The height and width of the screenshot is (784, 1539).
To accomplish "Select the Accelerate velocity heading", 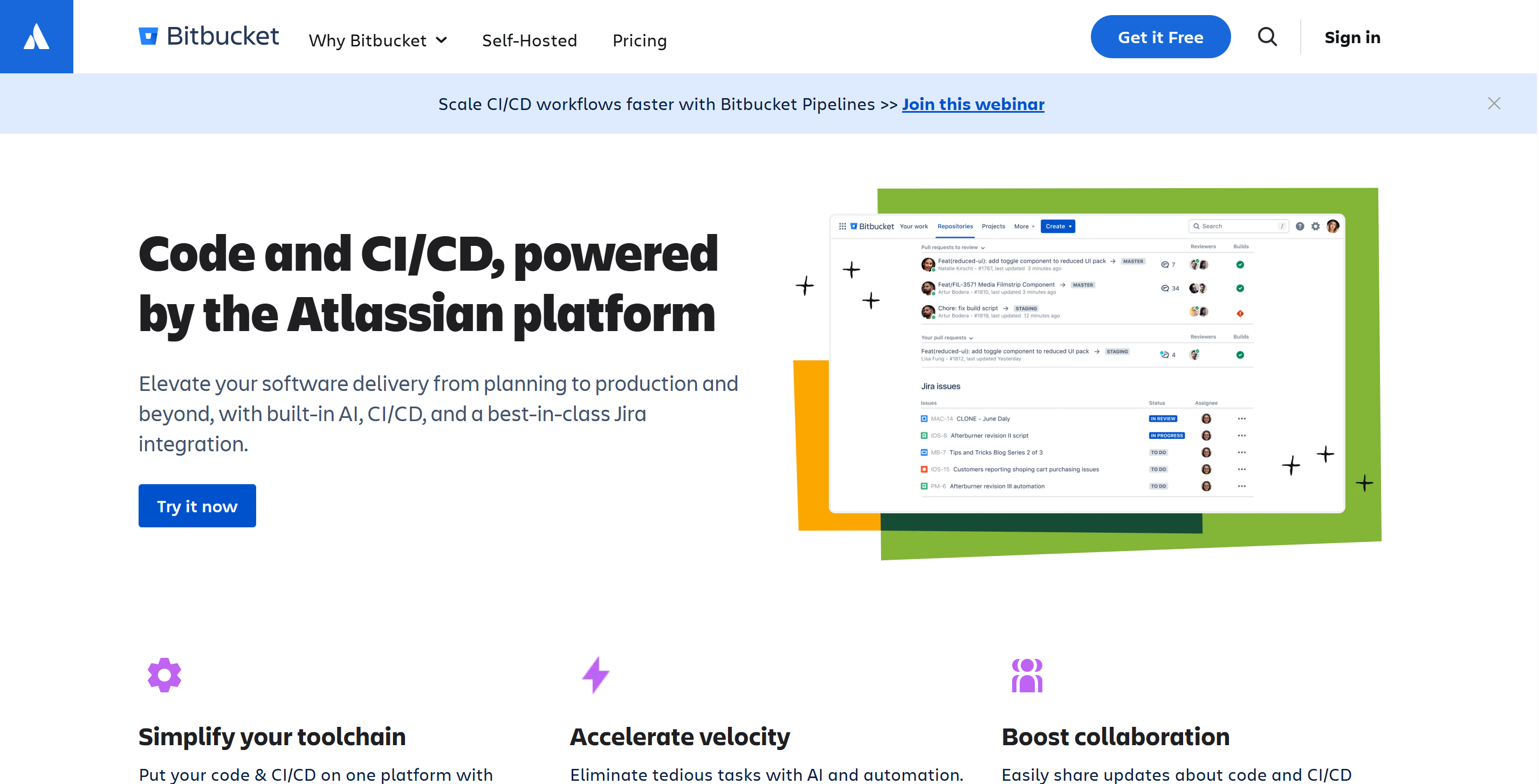I will (x=680, y=737).
